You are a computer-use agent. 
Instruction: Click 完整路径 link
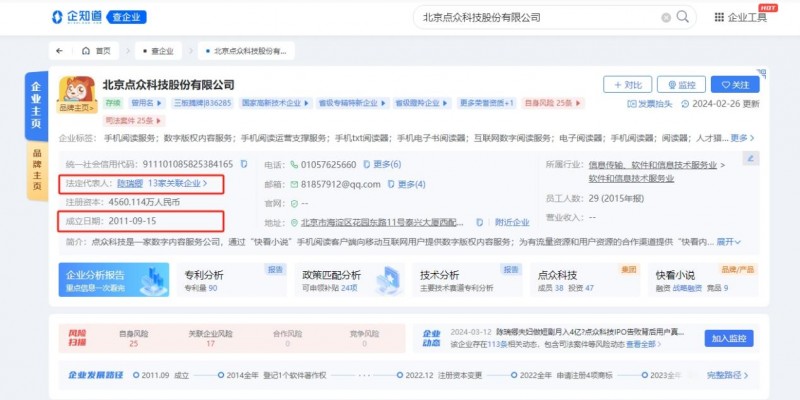[x=728, y=375]
